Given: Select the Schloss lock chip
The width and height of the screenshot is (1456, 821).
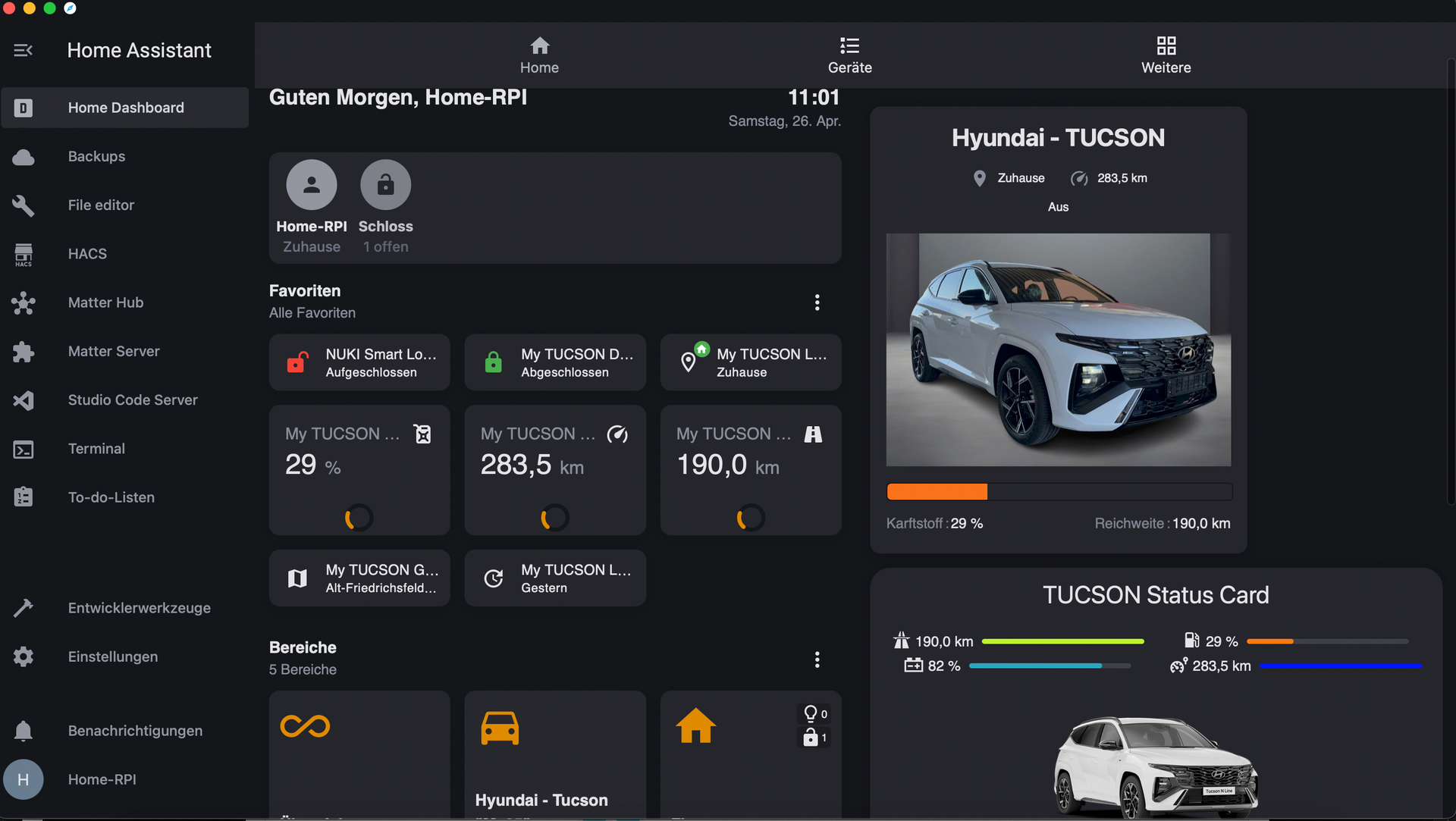Looking at the screenshot, I should click(385, 207).
